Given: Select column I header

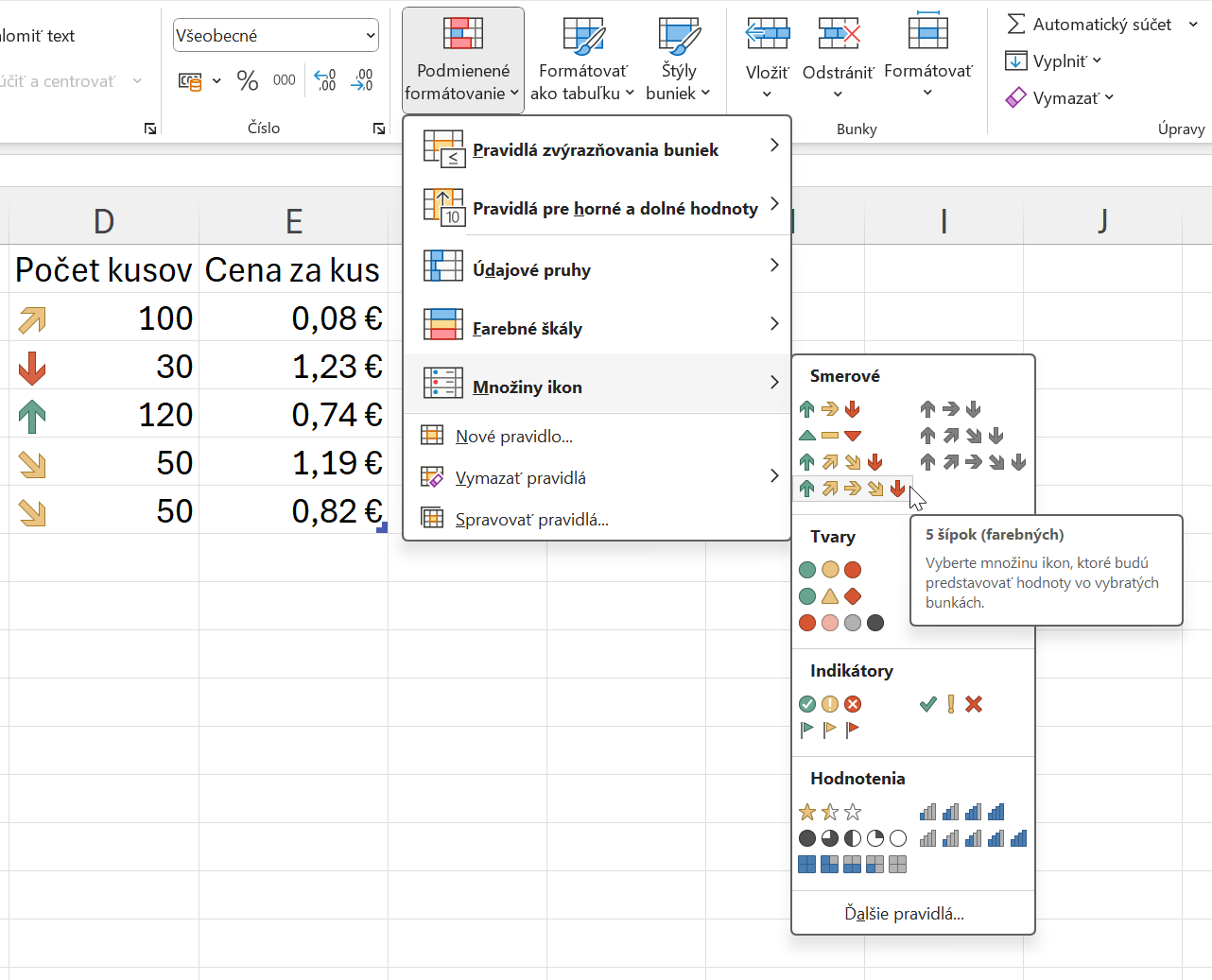Looking at the screenshot, I should coord(944,221).
